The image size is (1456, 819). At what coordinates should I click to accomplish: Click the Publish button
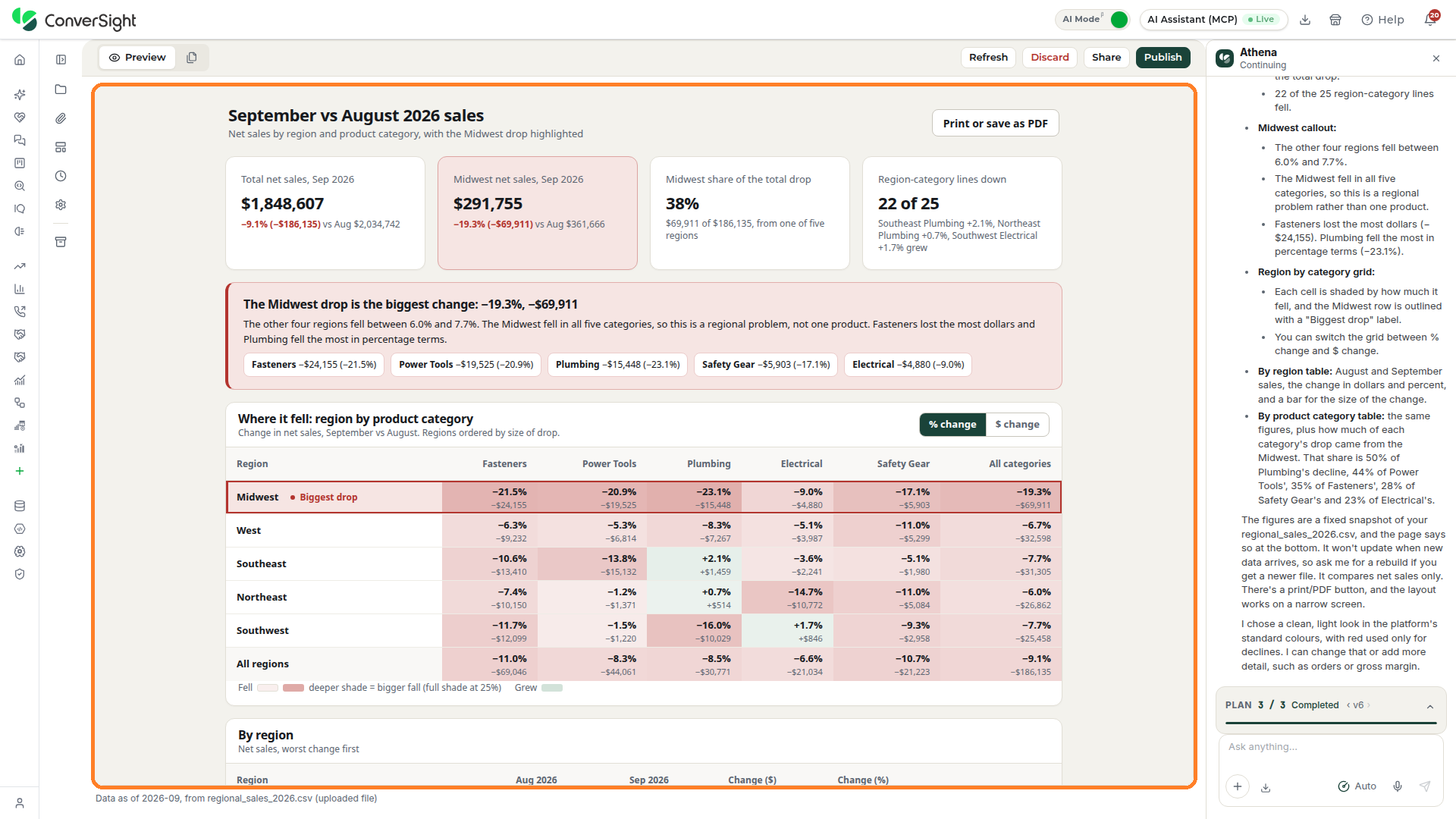(x=1163, y=58)
